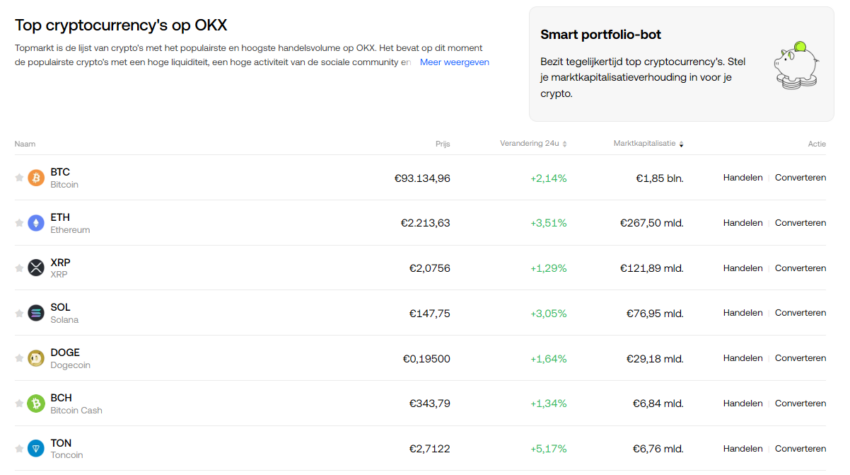The height and width of the screenshot is (475, 850).
Task: Click the Prijs column header
Action: click(442, 144)
